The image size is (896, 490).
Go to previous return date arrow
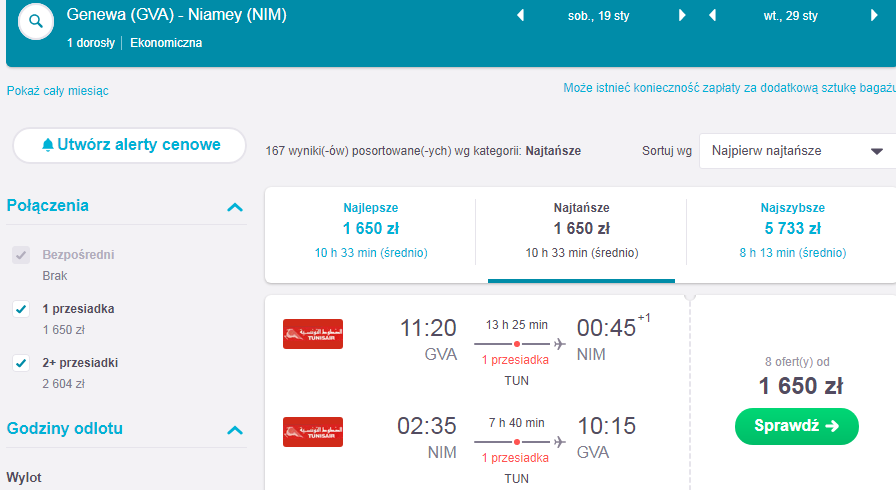pyautogui.click(x=712, y=15)
